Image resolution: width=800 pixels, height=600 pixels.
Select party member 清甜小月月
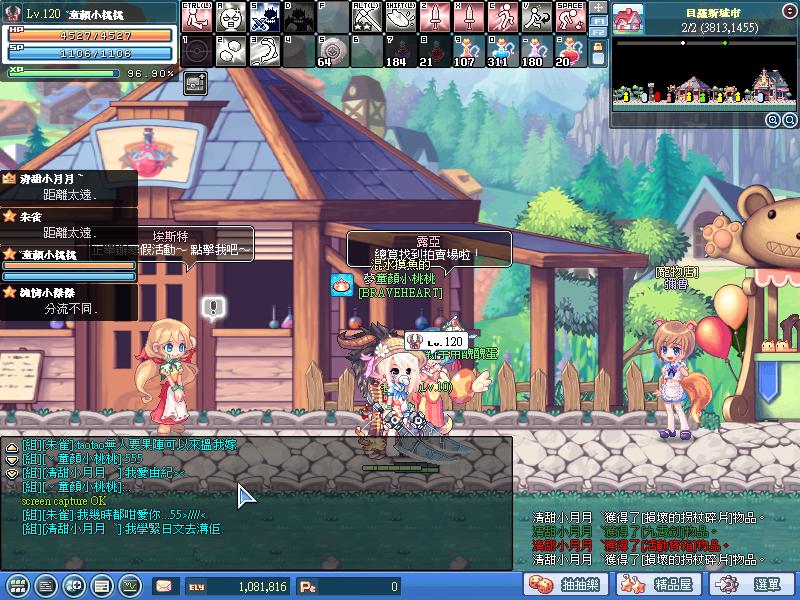click(x=69, y=186)
